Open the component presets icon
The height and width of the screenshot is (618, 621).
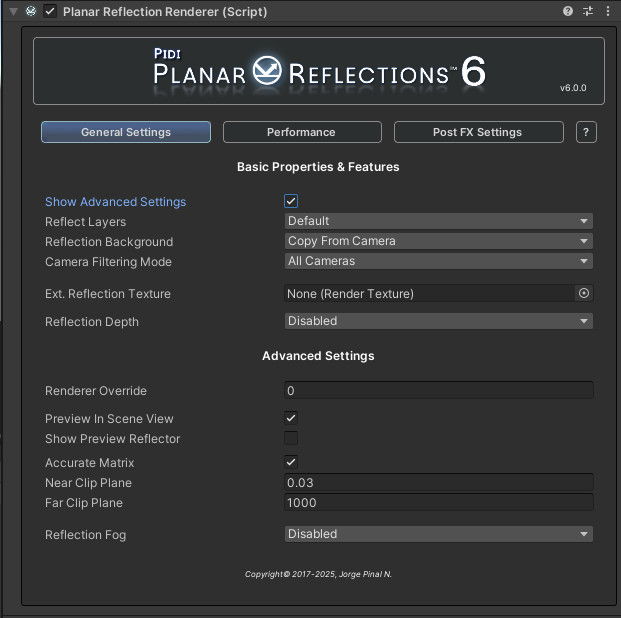coord(588,11)
